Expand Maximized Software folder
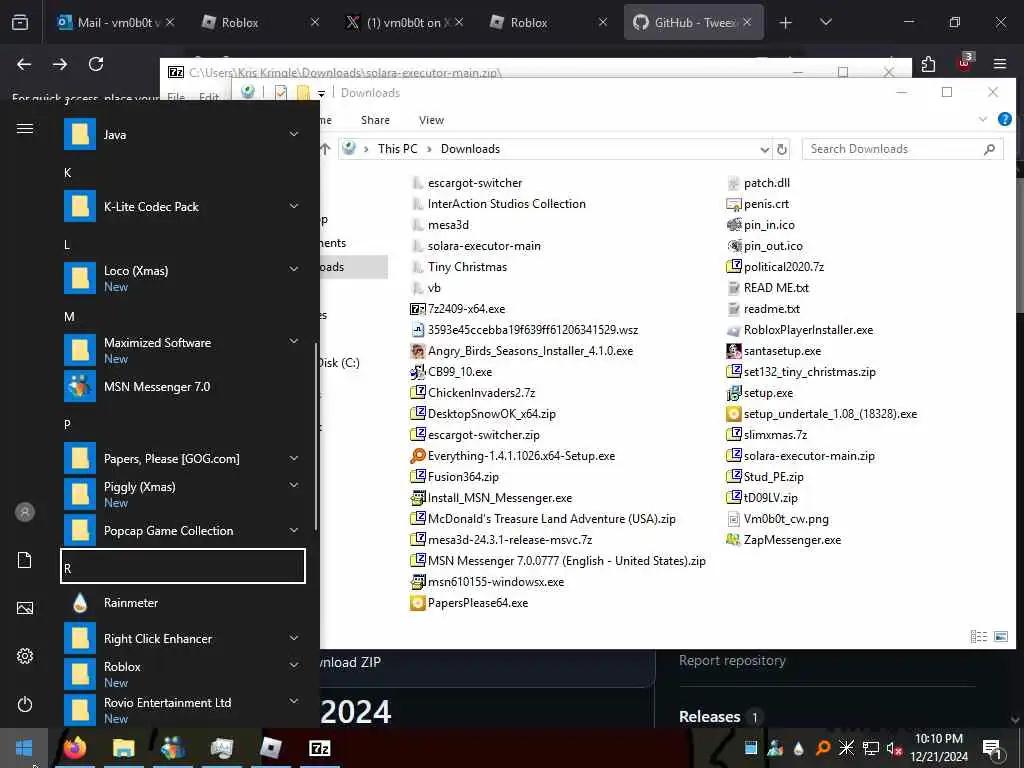 tap(294, 341)
